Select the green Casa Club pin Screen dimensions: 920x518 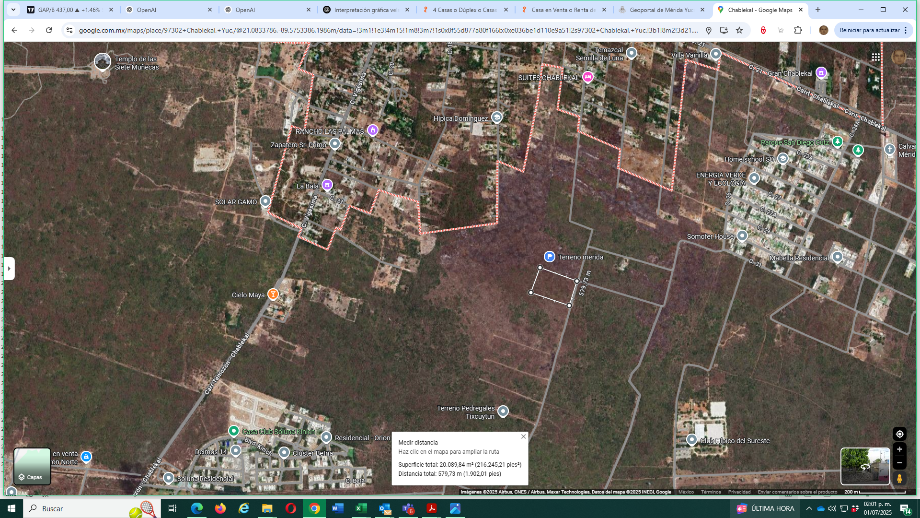(x=234, y=431)
